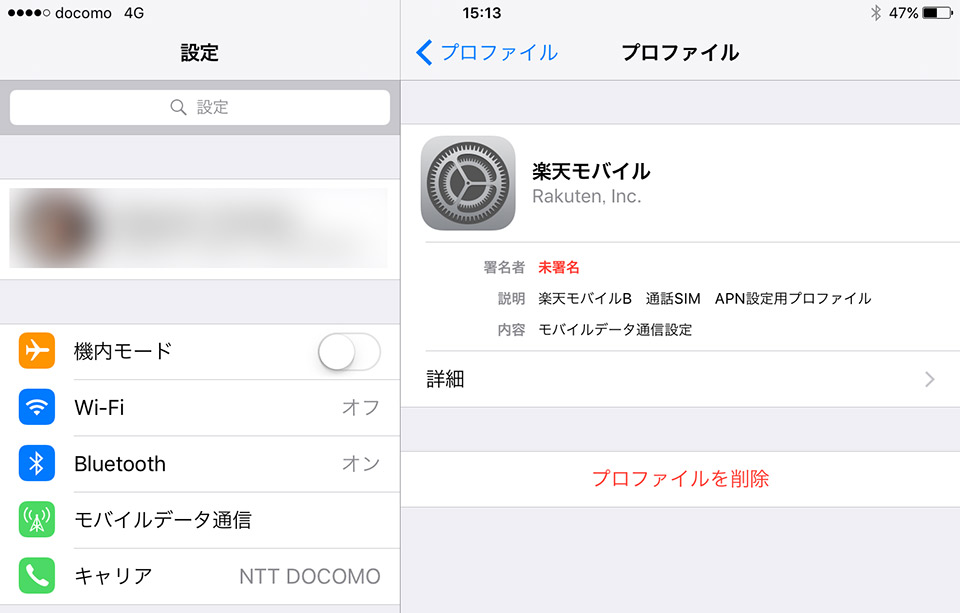Tap the battery icon in status bar

pos(938,13)
